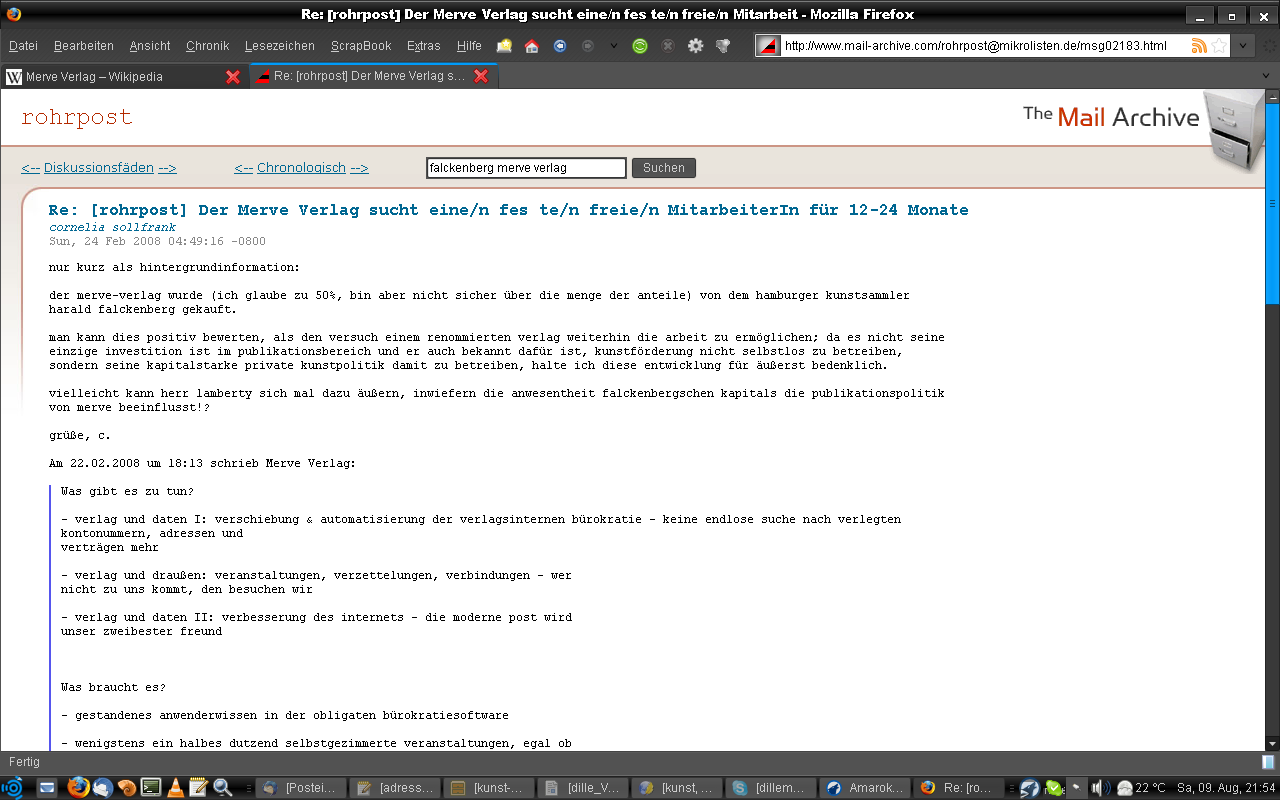
Task: Expand the URL bar history dropdown
Action: pos(1243,46)
